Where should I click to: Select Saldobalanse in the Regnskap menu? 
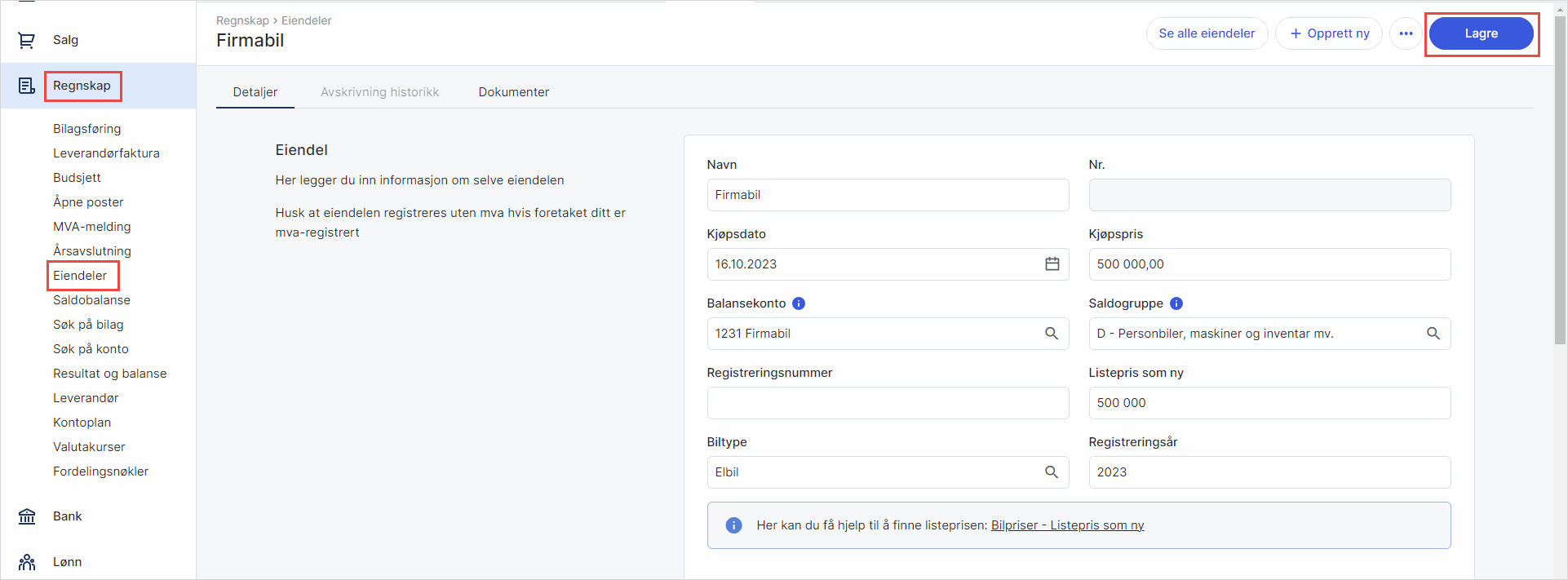click(x=91, y=300)
